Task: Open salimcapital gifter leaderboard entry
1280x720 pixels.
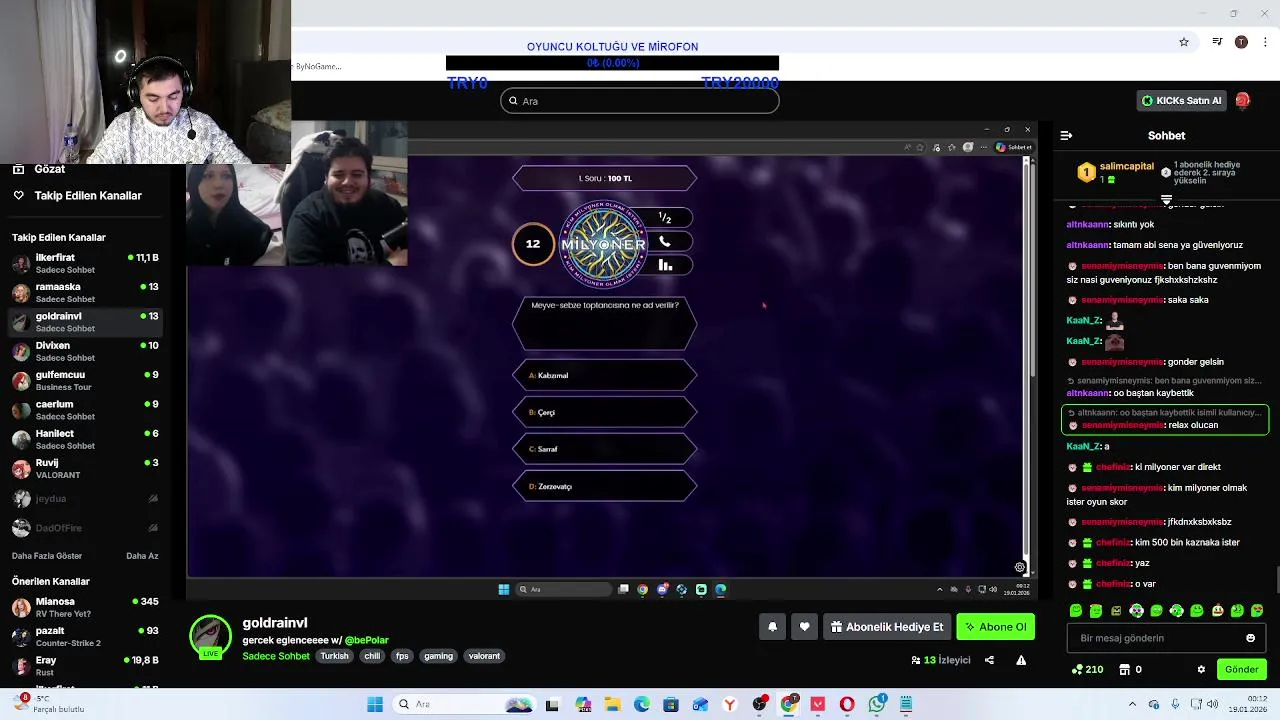Action: pyautogui.click(x=1114, y=172)
